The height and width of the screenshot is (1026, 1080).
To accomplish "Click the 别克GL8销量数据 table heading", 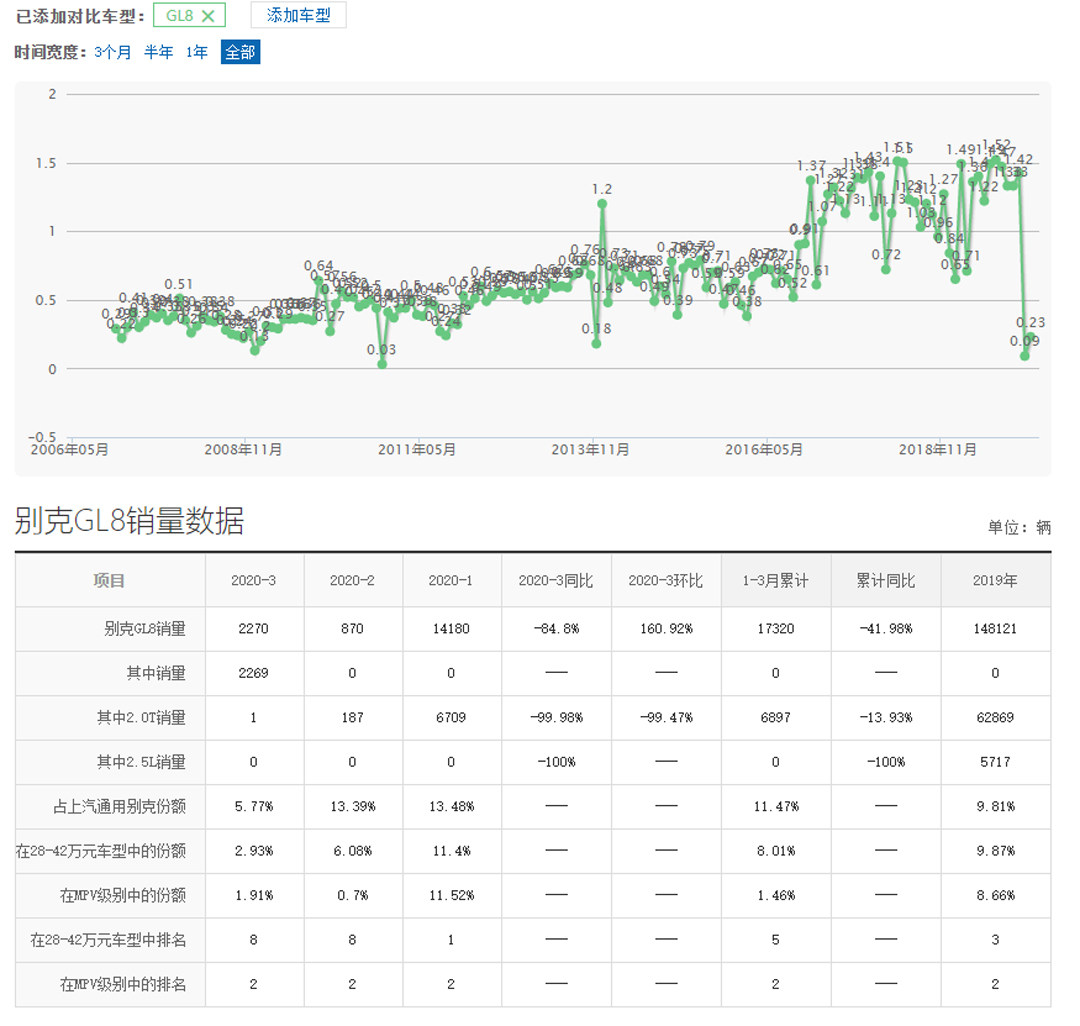I will tap(129, 521).
